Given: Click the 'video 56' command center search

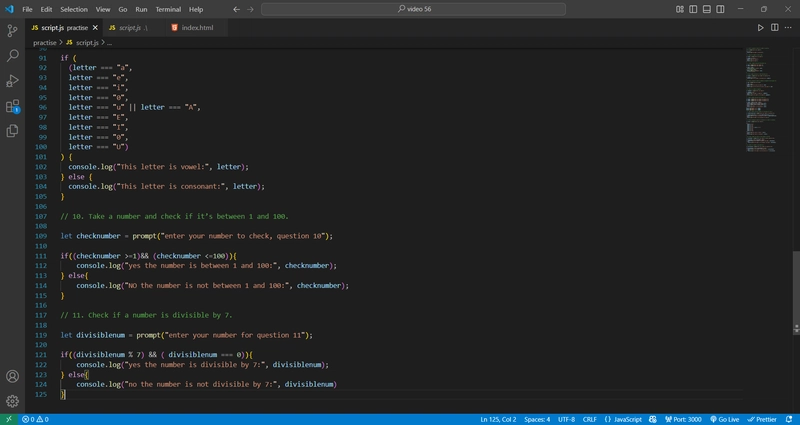Looking at the screenshot, I should point(413,9).
